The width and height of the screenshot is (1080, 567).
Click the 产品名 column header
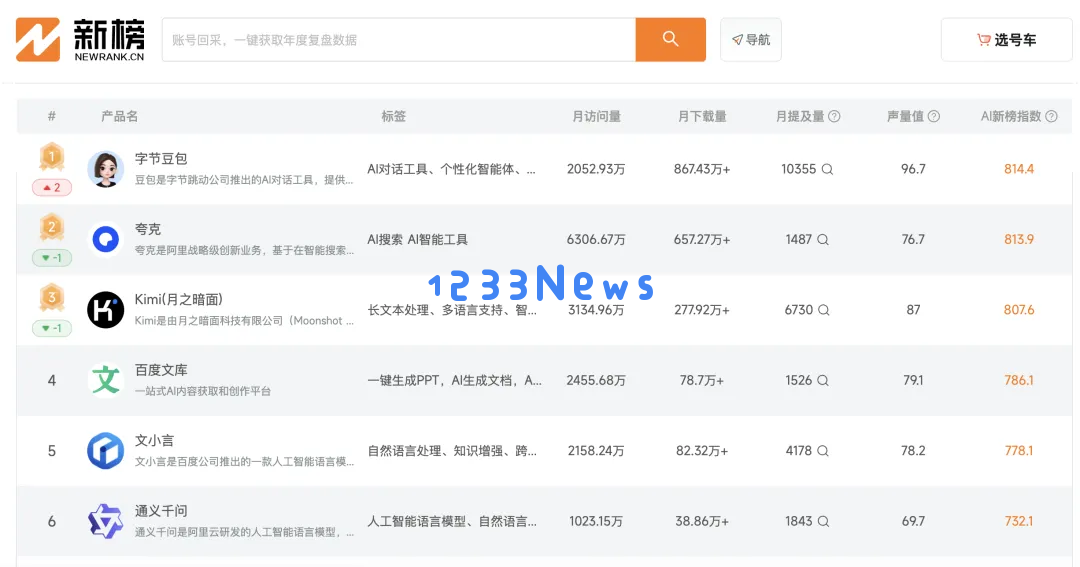click(119, 116)
